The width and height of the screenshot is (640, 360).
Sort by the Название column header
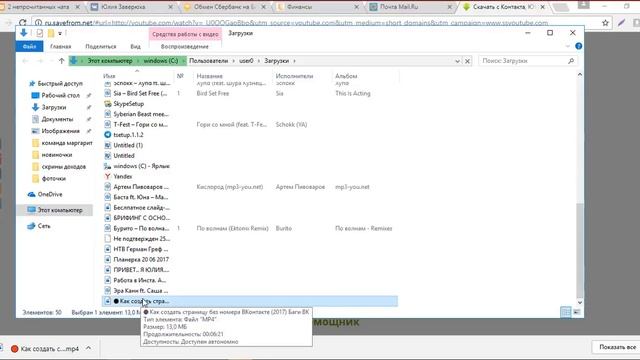209,76
